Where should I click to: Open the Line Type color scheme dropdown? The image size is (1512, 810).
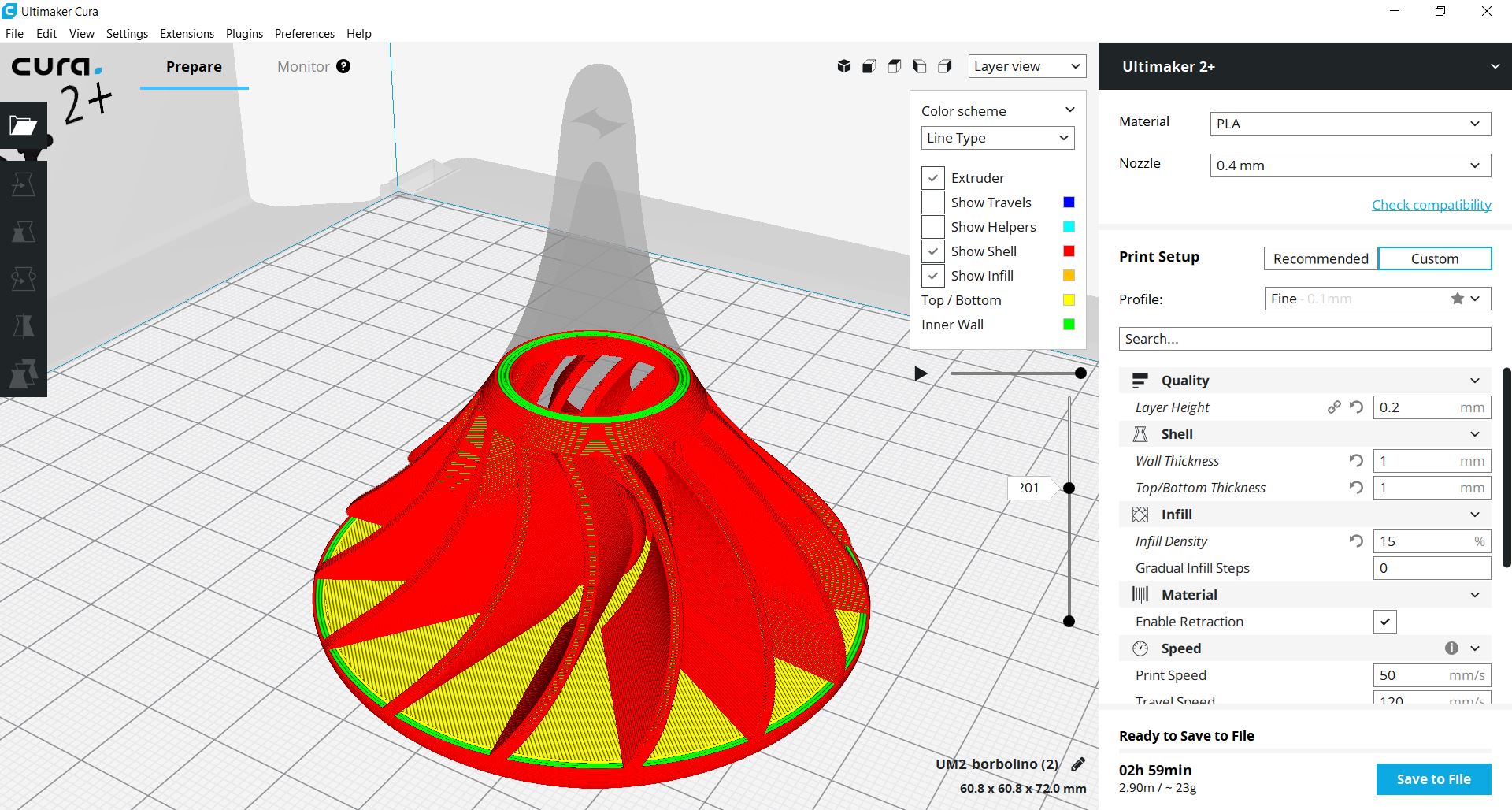(998, 138)
